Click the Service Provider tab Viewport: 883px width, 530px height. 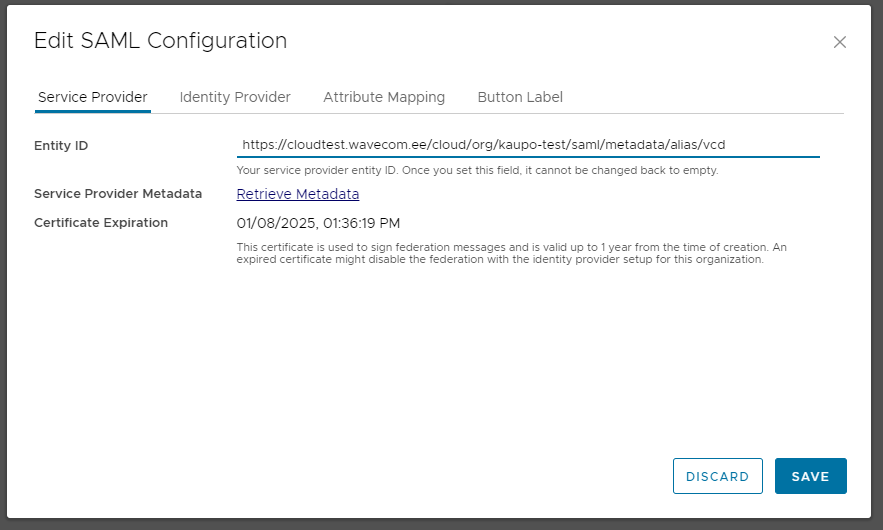pos(92,97)
